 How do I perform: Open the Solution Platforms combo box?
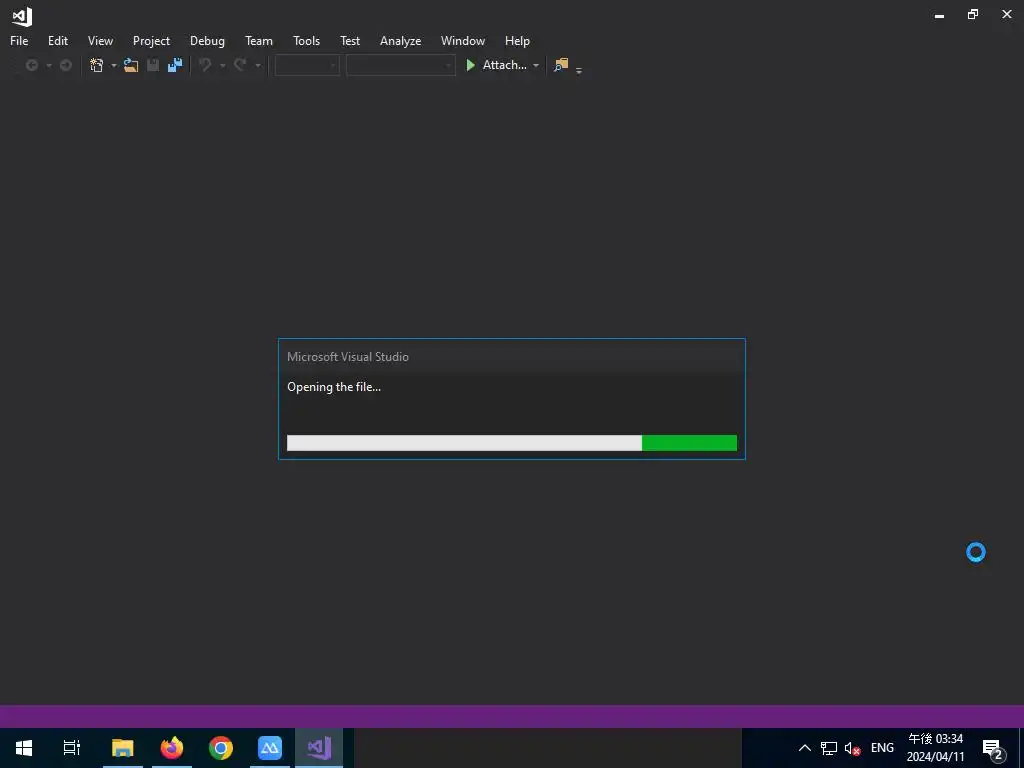400,65
